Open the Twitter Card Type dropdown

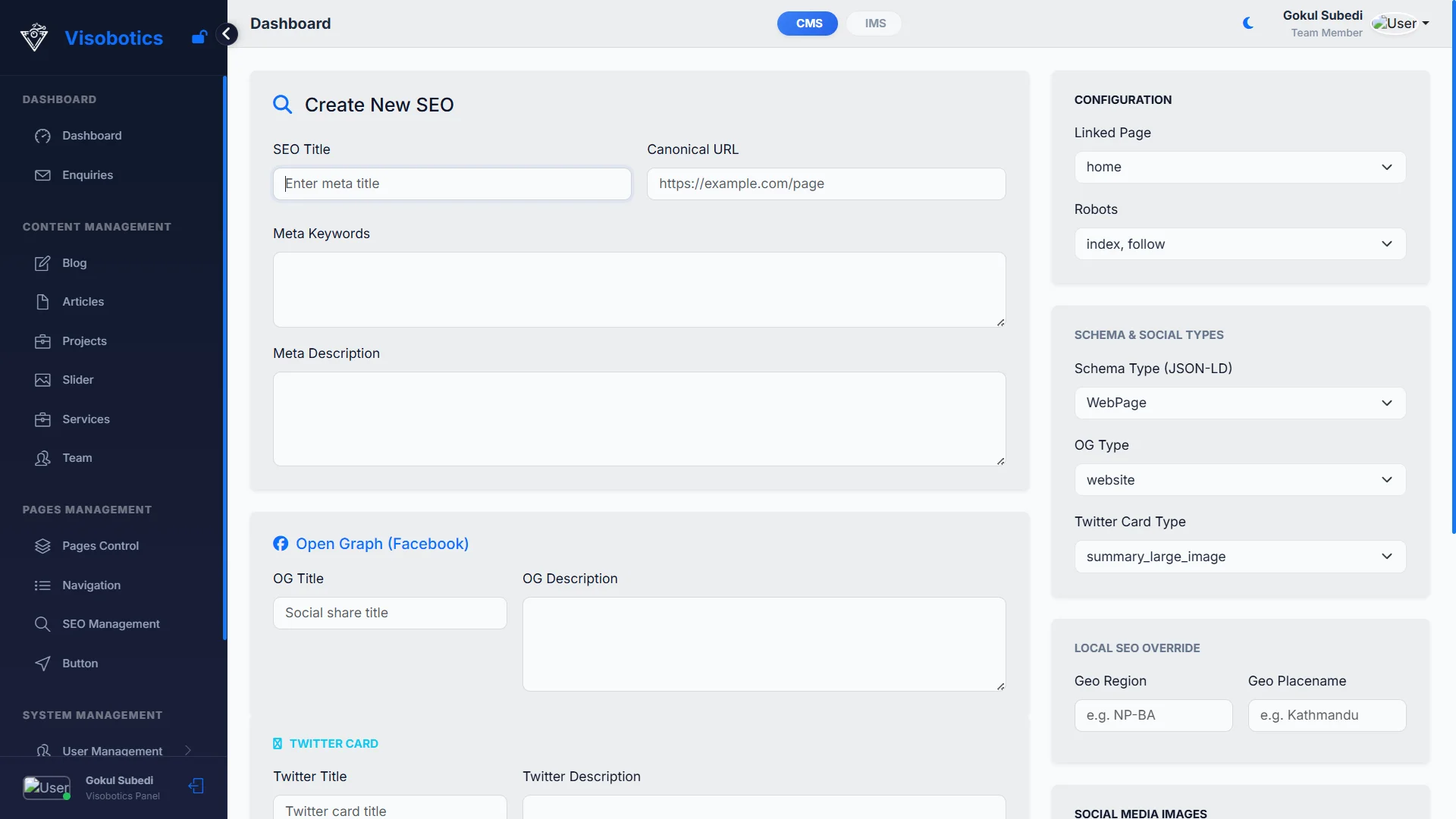(x=1239, y=557)
